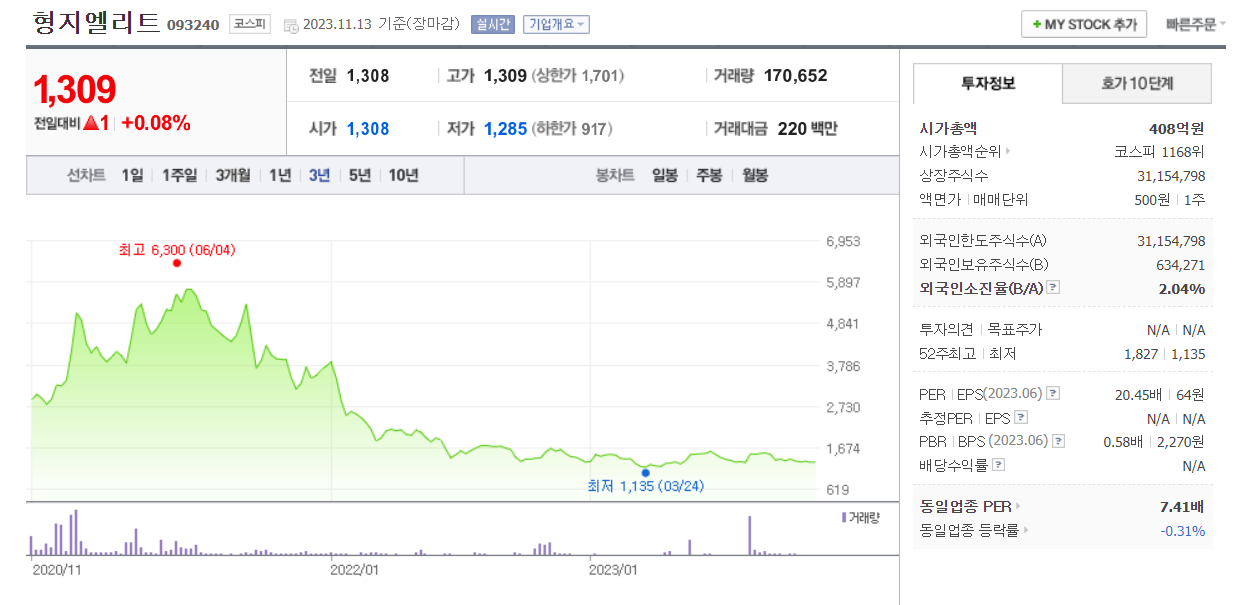
Task: Click the 코스피 market badge
Action: point(249,24)
